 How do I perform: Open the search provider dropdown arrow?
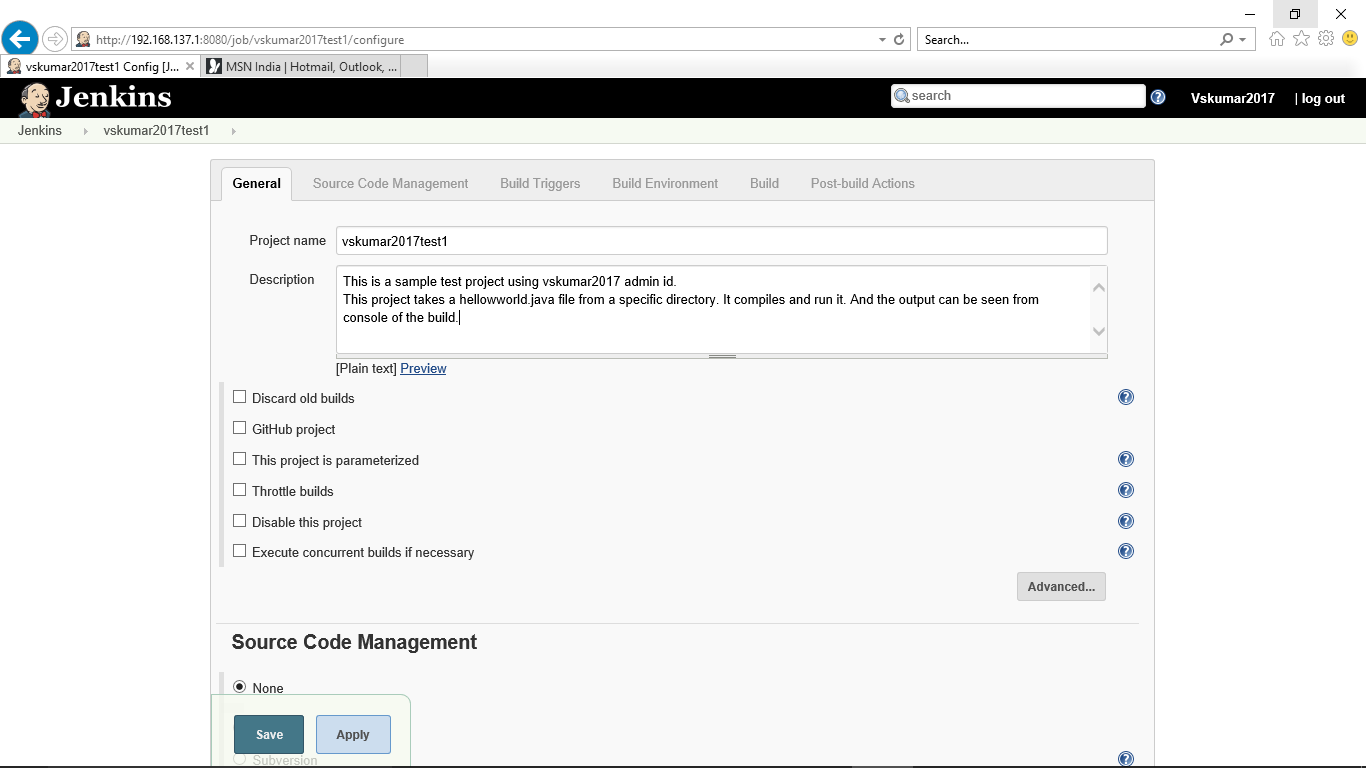point(1242,38)
